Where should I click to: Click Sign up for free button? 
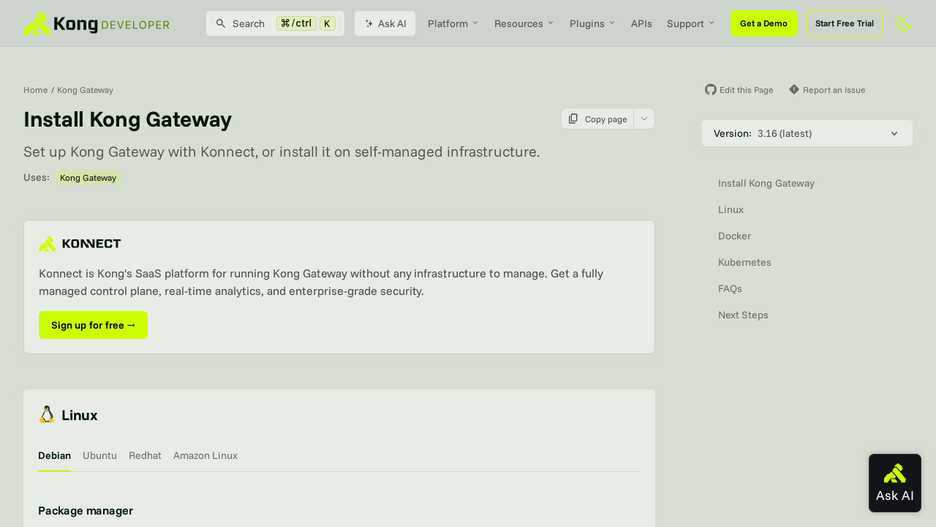(93, 325)
